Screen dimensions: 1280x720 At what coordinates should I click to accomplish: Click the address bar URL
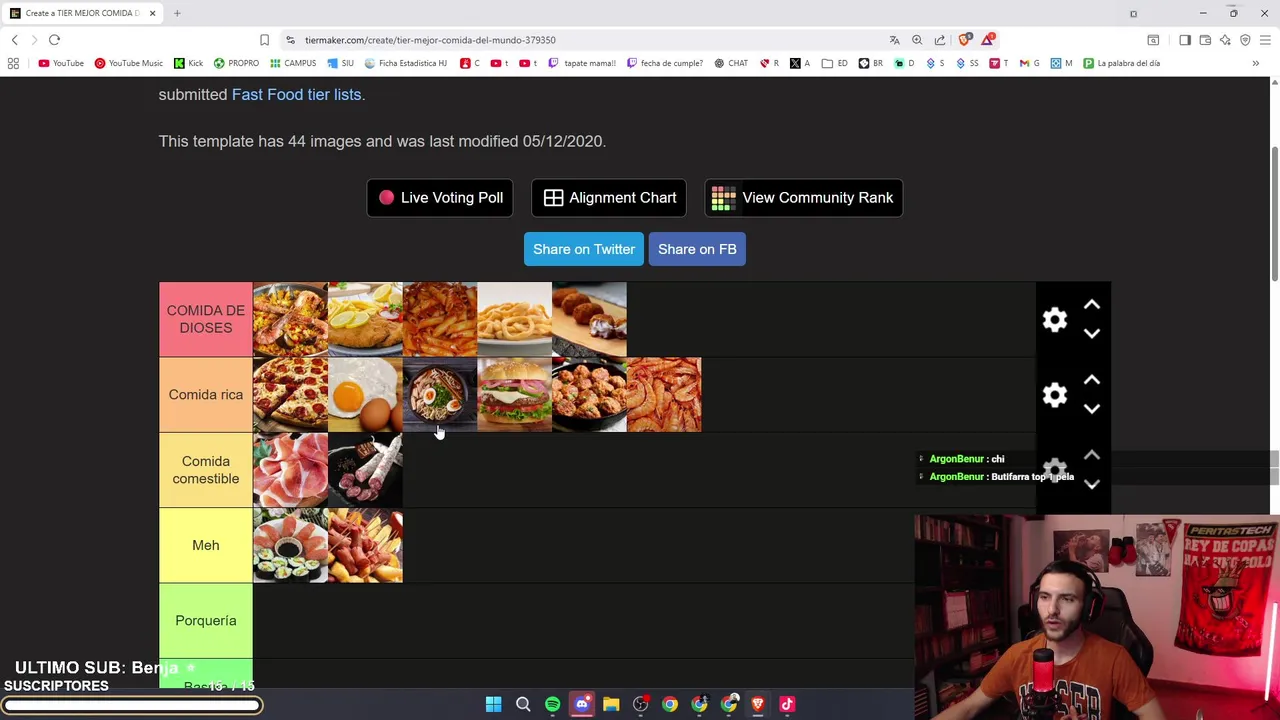point(430,40)
